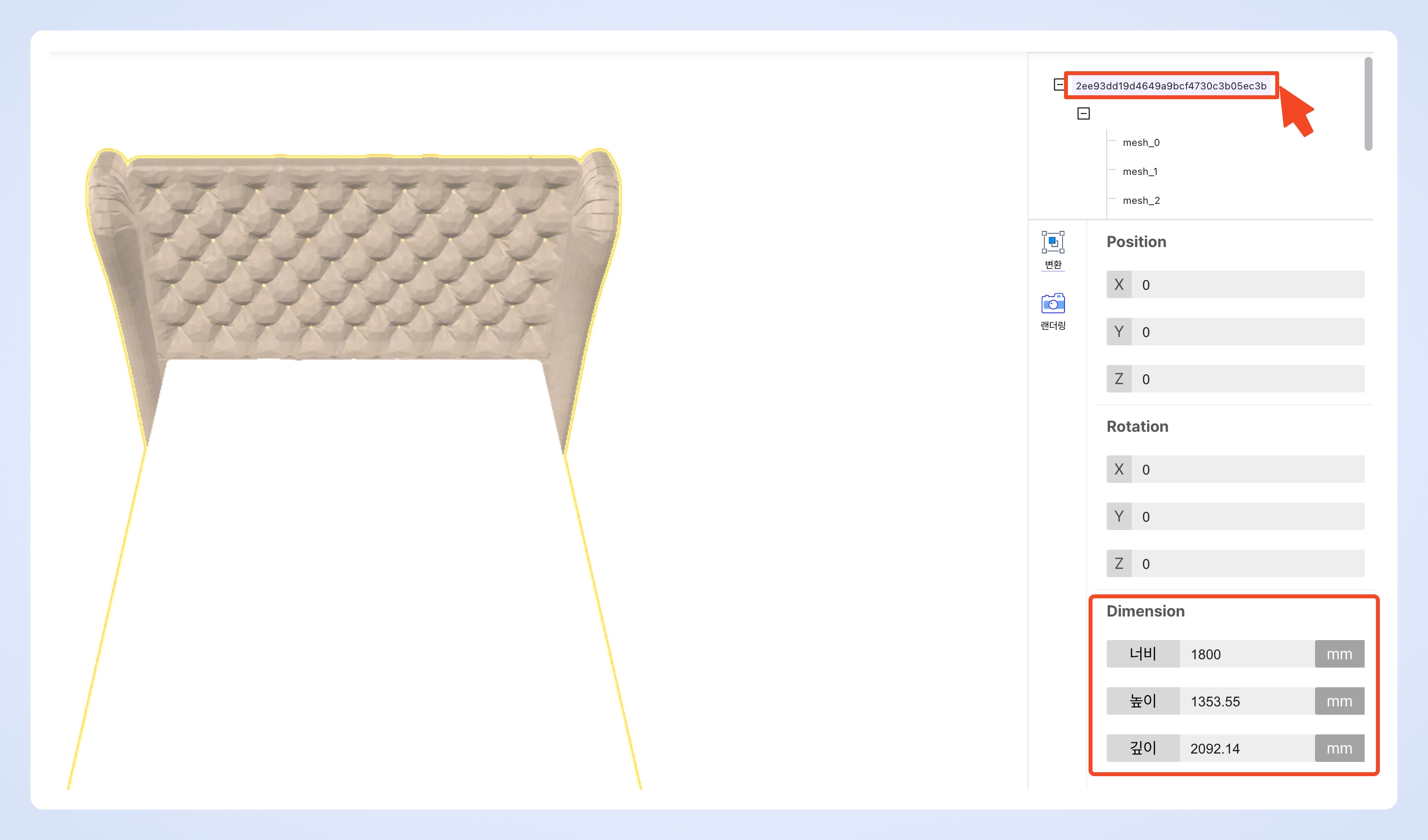Select the 2ee93dd19d4649a9bcf4730c3b05ec3b tree node
Image resolution: width=1428 pixels, height=840 pixels.
point(1171,85)
